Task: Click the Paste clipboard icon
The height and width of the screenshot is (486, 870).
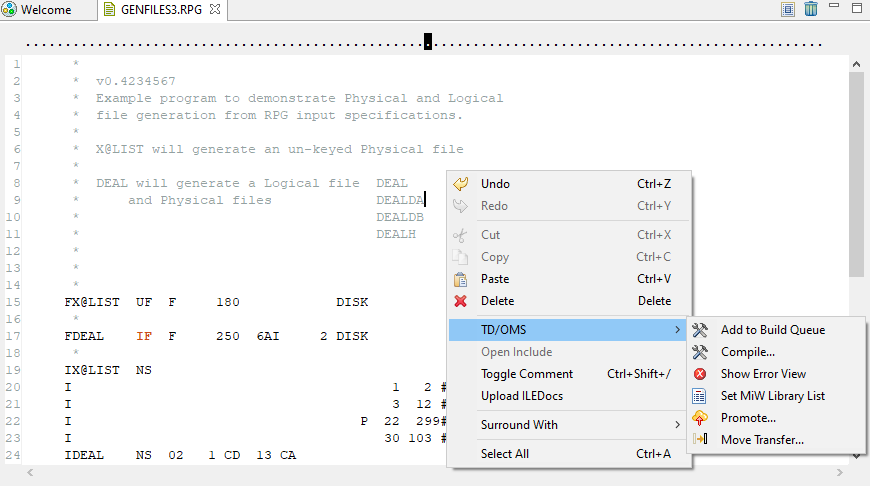Action: point(461,279)
